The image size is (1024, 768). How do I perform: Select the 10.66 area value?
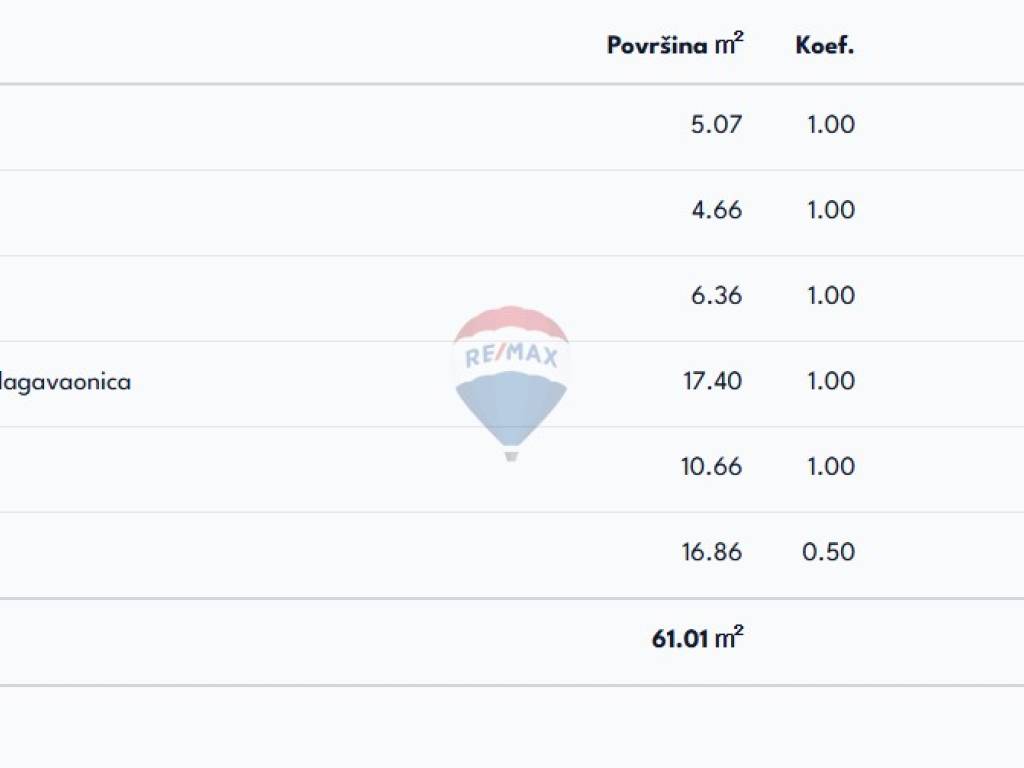coord(712,467)
